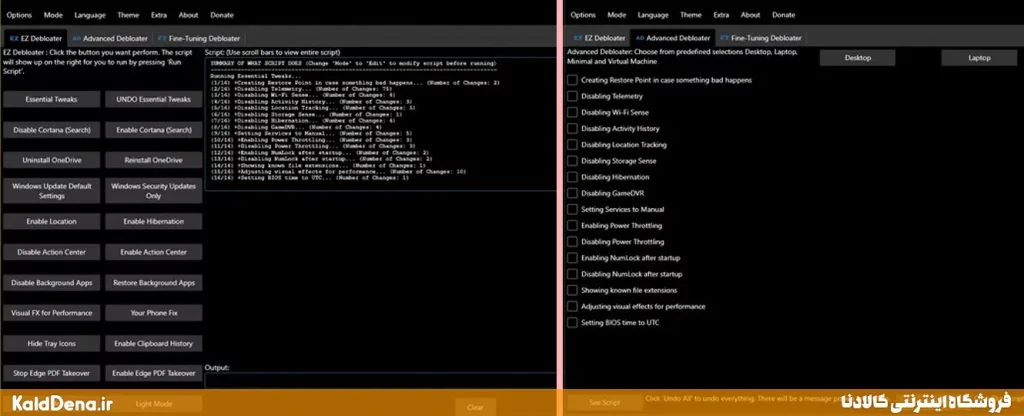1024x416 pixels.
Task: Open Mode menu in the right window
Action: click(x=616, y=15)
